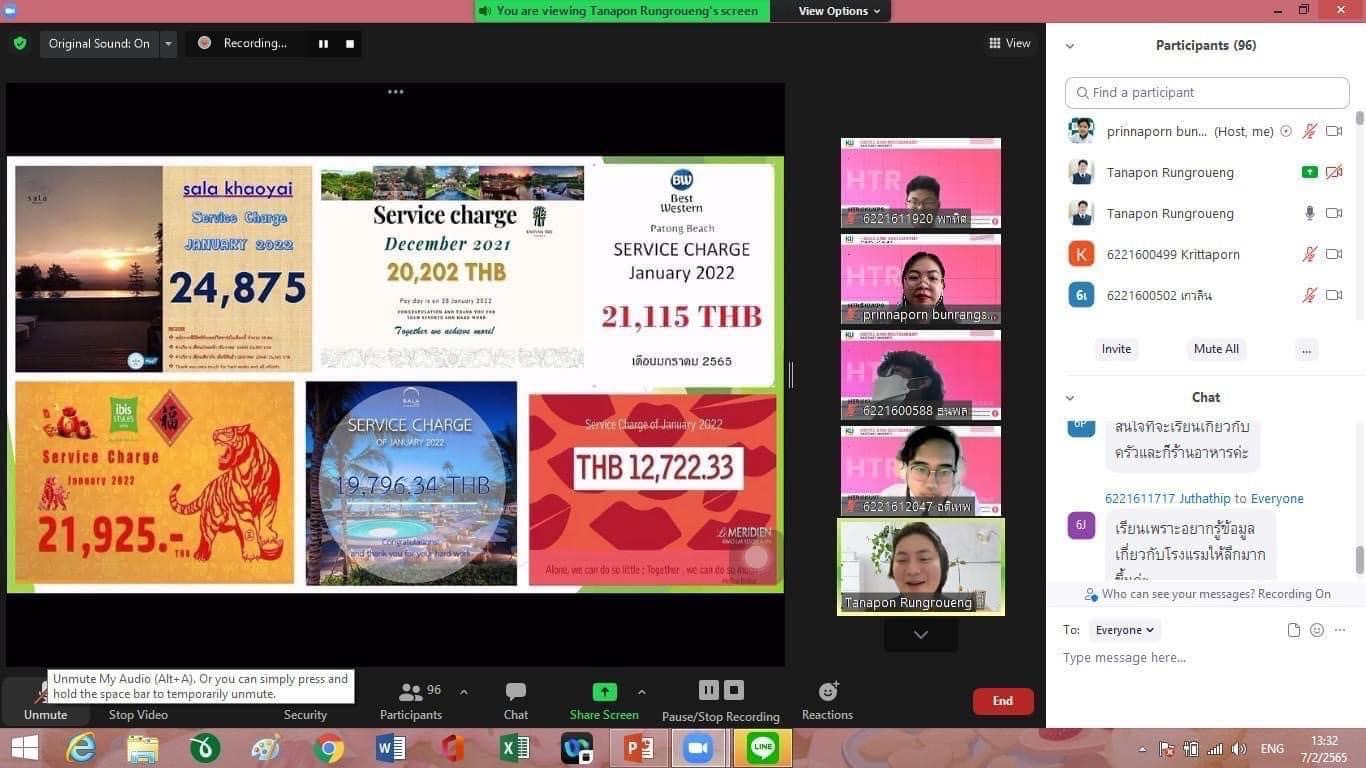This screenshot has height=768, width=1366.
Task: Select prinnaporn host participant row
Action: click(x=1205, y=131)
